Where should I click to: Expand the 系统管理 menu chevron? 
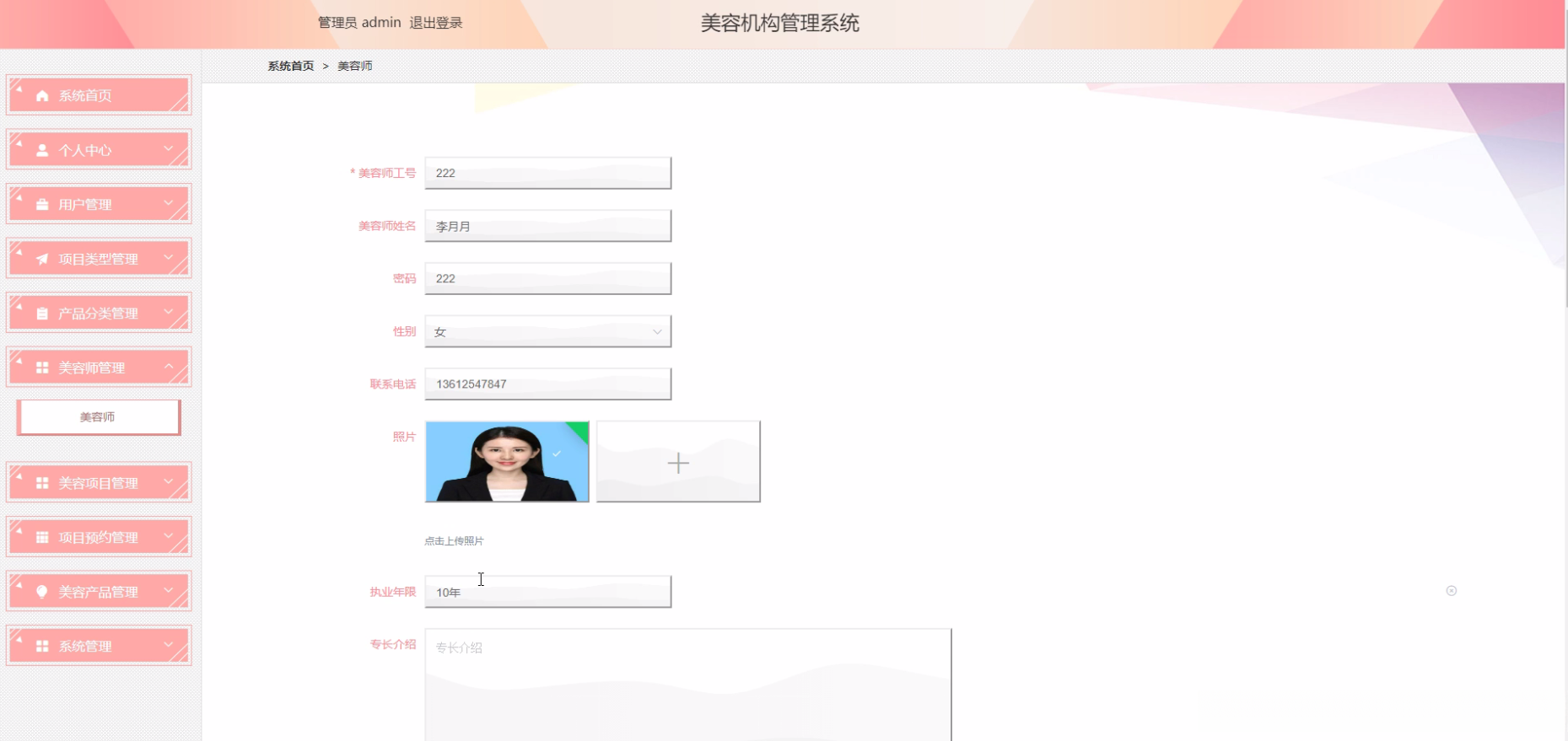tap(169, 645)
